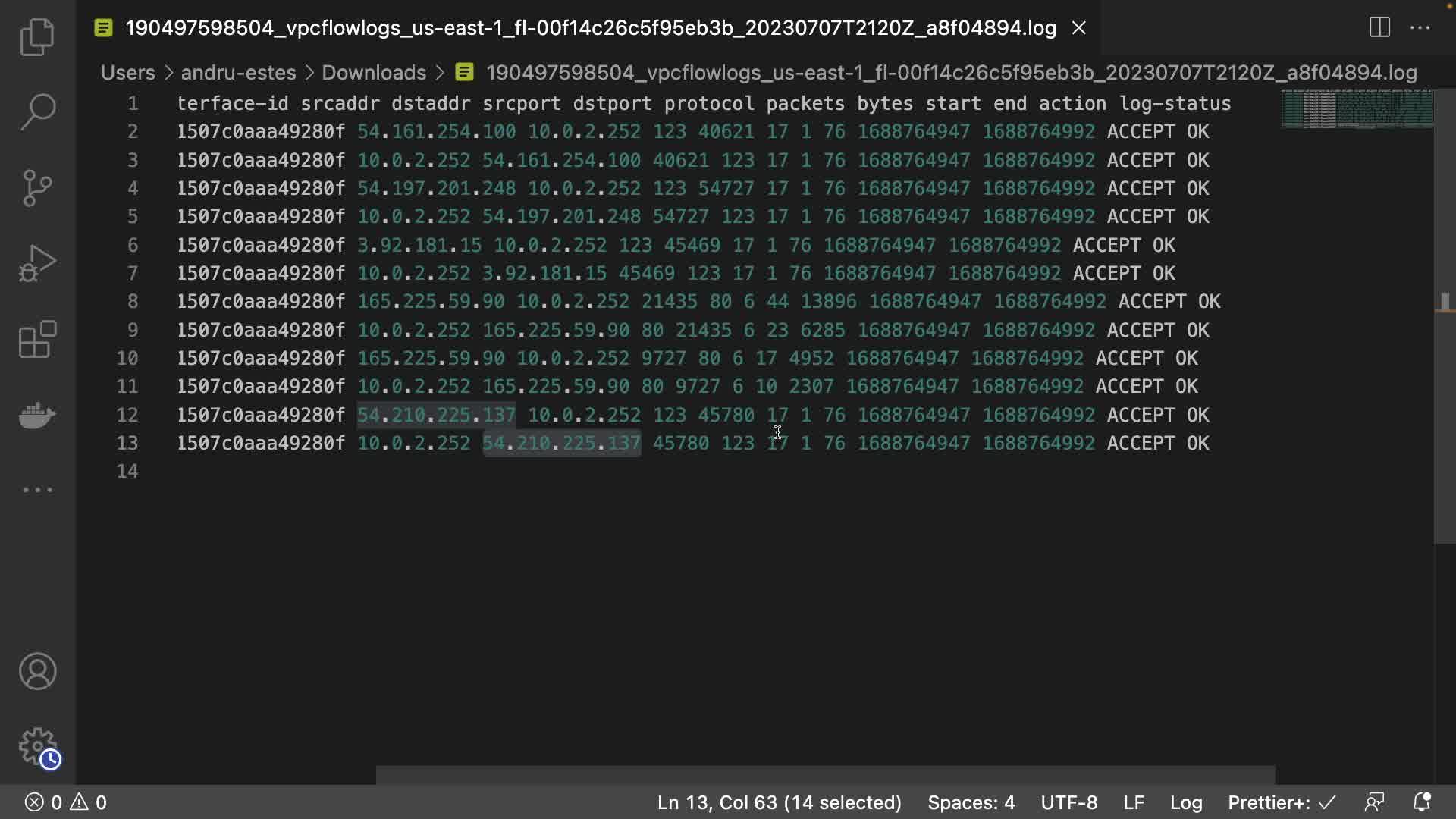The height and width of the screenshot is (819, 1456).
Task: Open Run and Debug view
Action: [x=37, y=263]
